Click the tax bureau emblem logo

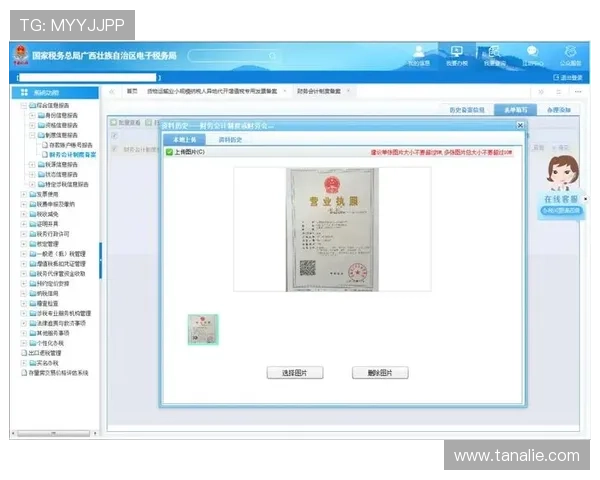click(x=21, y=55)
